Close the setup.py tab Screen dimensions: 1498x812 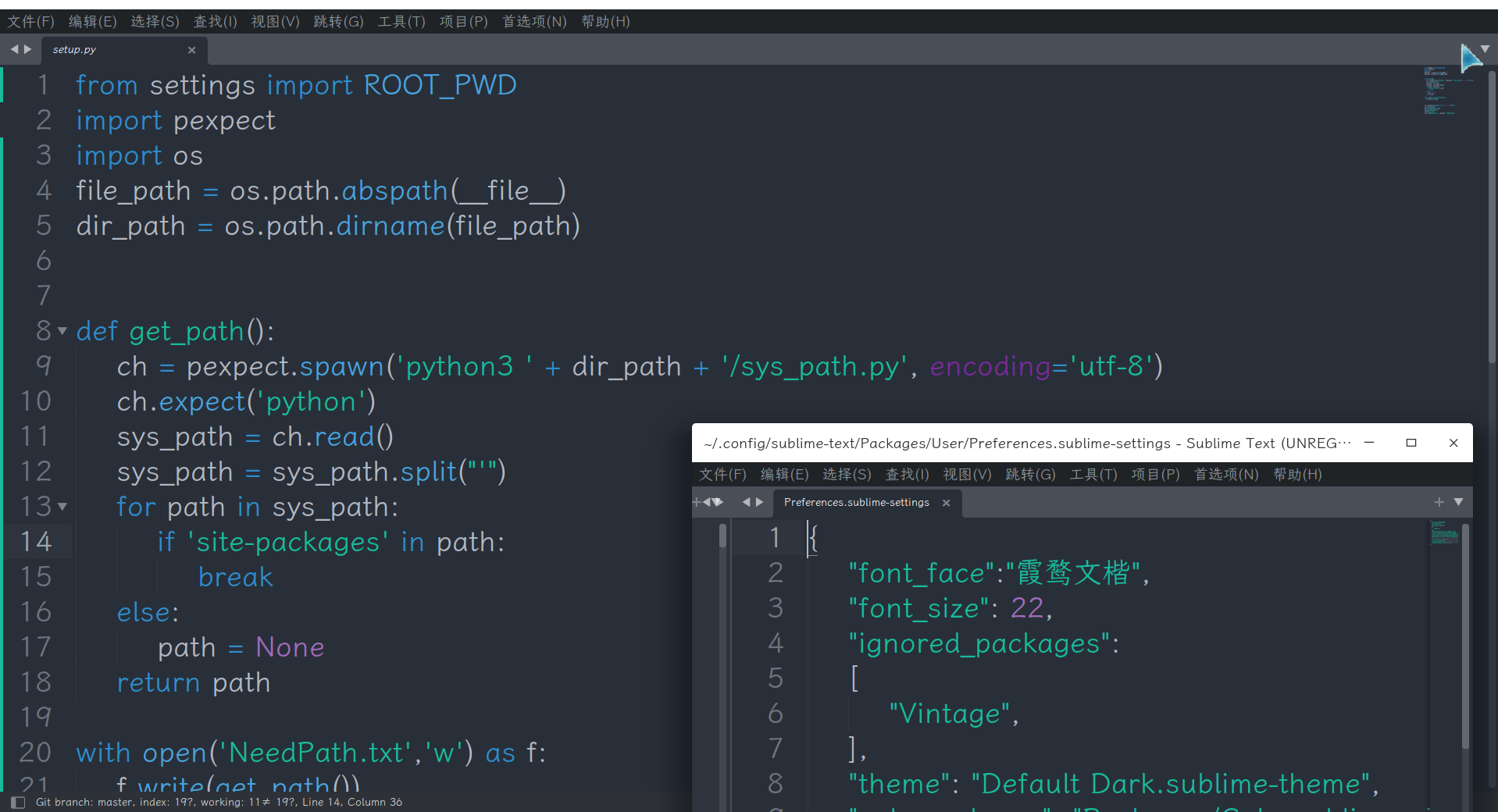tap(191, 50)
